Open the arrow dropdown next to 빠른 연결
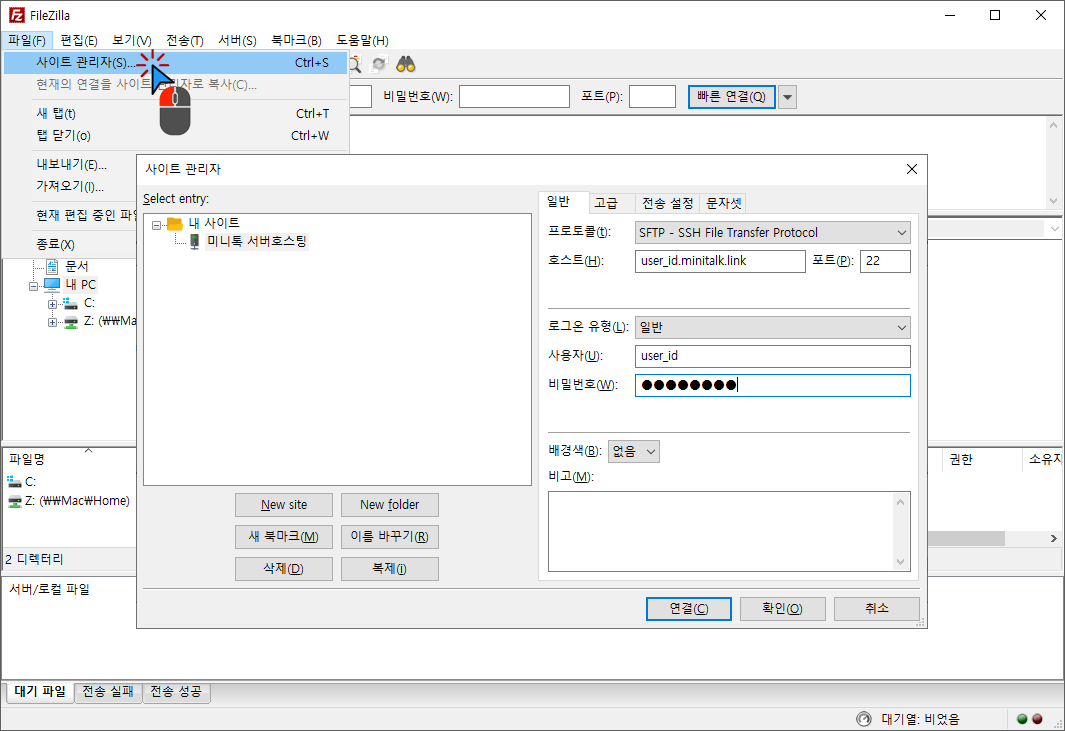 click(x=787, y=97)
